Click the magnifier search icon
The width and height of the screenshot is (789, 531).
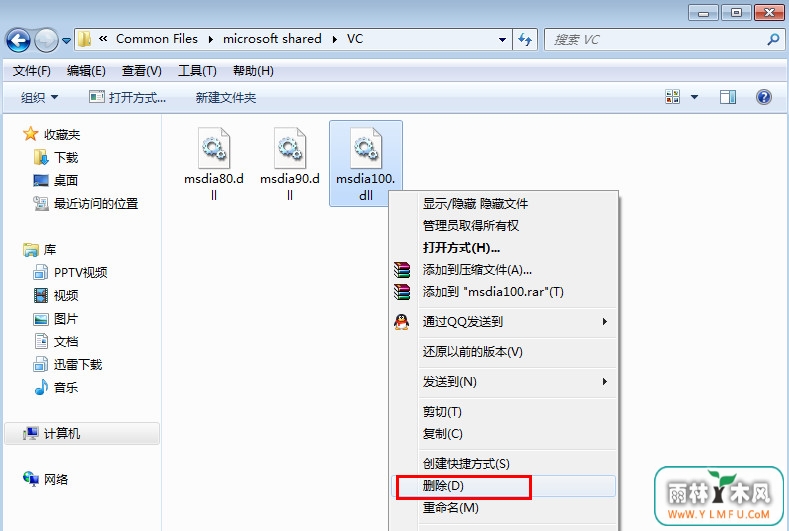click(773, 39)
